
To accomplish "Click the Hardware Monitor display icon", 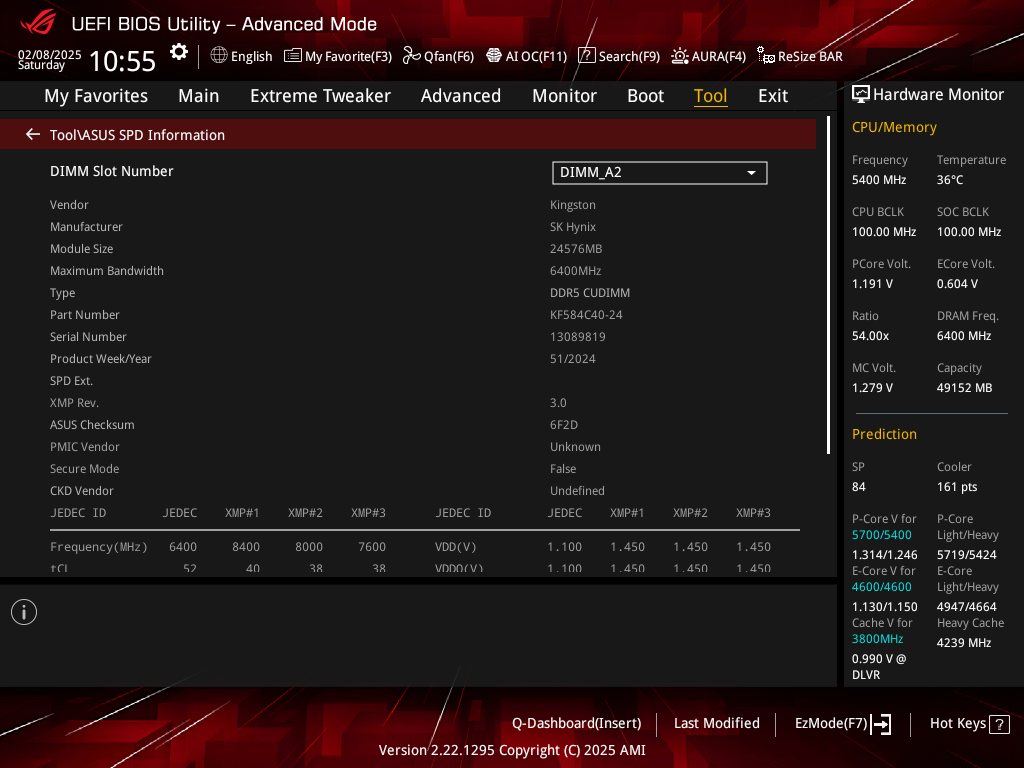I will [x=861, y=94].
